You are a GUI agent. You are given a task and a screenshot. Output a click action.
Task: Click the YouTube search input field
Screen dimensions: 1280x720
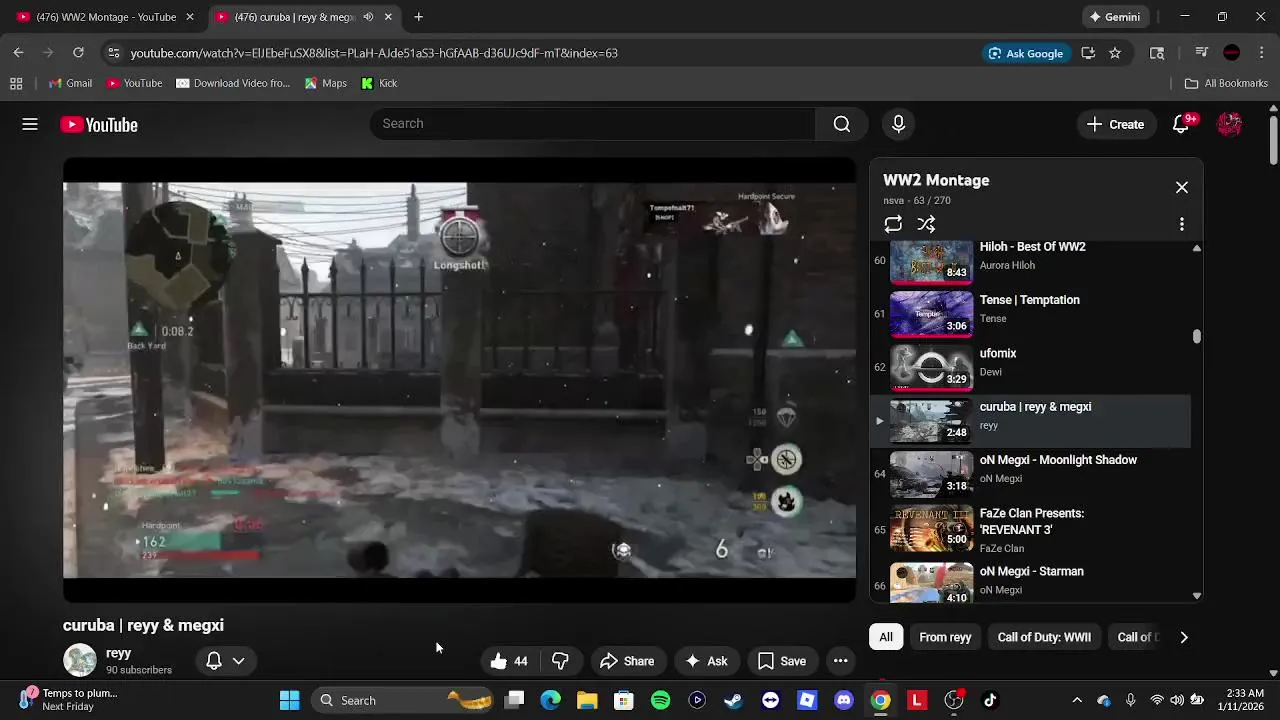click(593, 124)
